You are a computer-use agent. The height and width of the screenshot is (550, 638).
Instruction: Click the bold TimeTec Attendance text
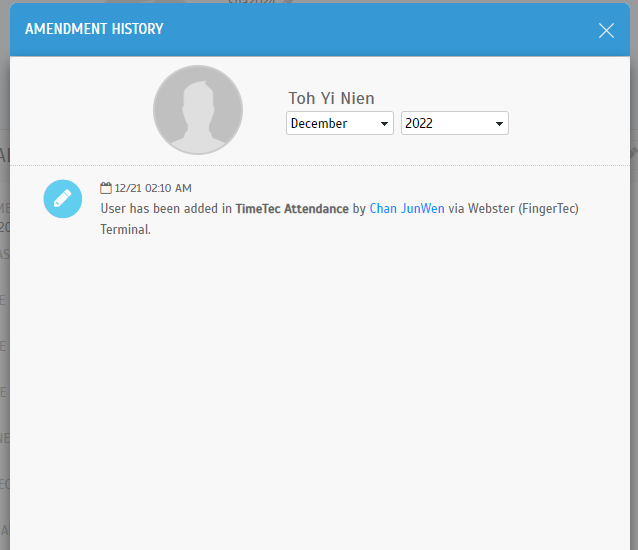(292, 209)
